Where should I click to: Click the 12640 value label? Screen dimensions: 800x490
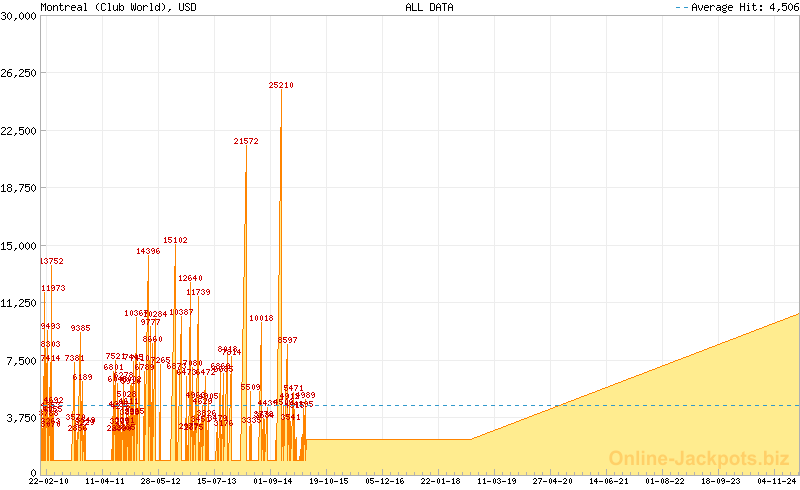click(190, 279)
